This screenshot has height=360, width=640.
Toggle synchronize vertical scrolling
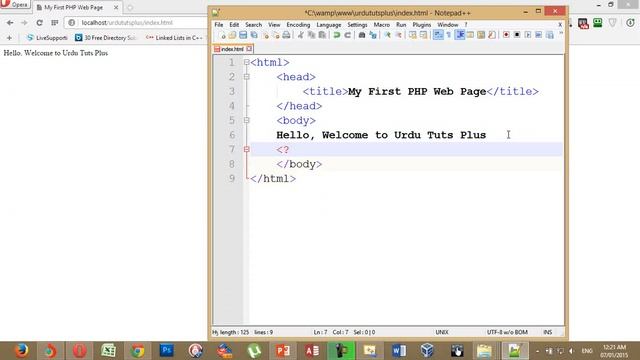pyautogui.click(x=412, y=35)
